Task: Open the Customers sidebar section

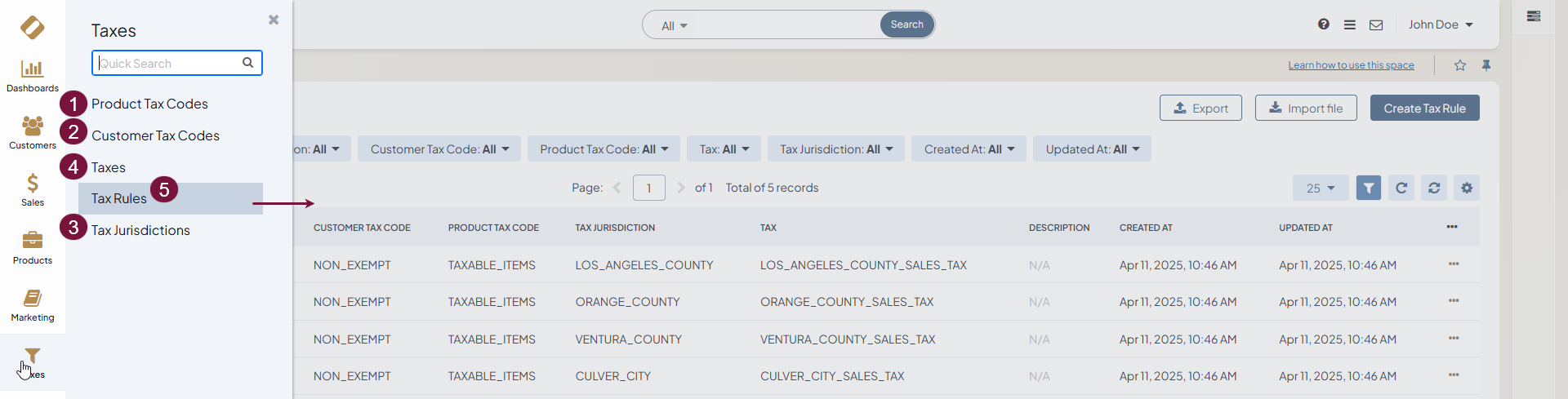Action: tap(32, 132)
